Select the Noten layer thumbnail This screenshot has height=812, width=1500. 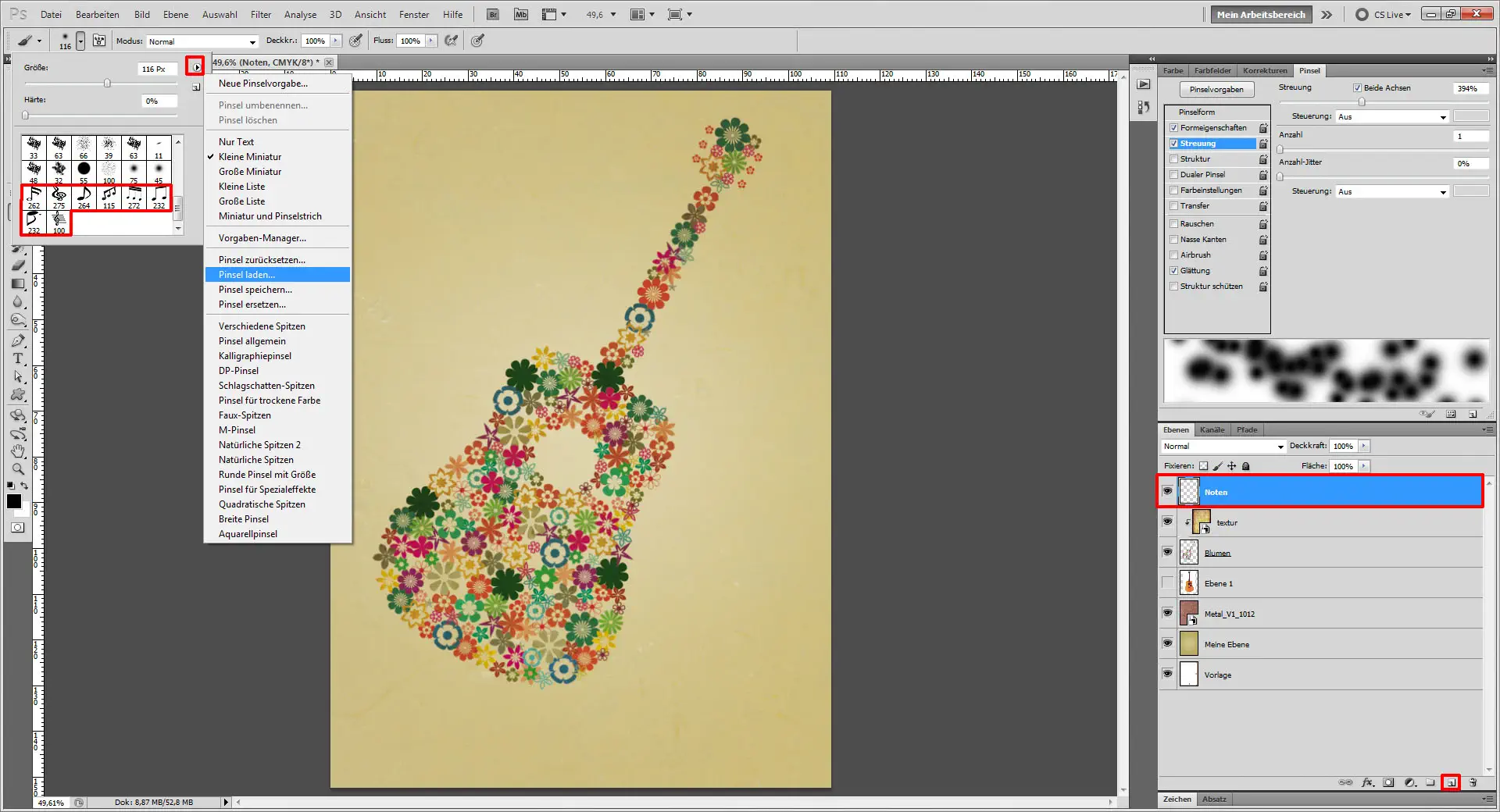click(1189, 492)
